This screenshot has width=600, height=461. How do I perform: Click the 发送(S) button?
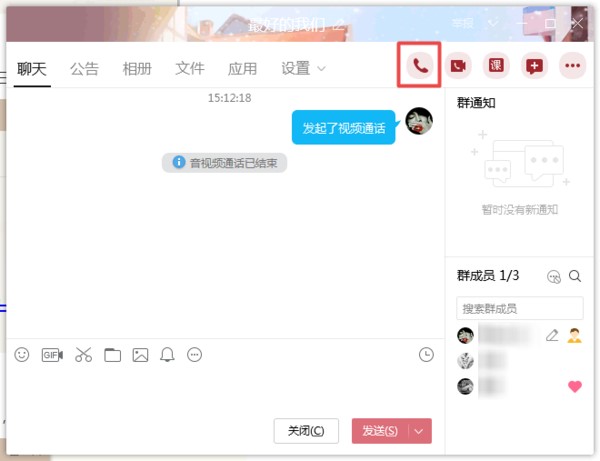(x=380, y=431)
